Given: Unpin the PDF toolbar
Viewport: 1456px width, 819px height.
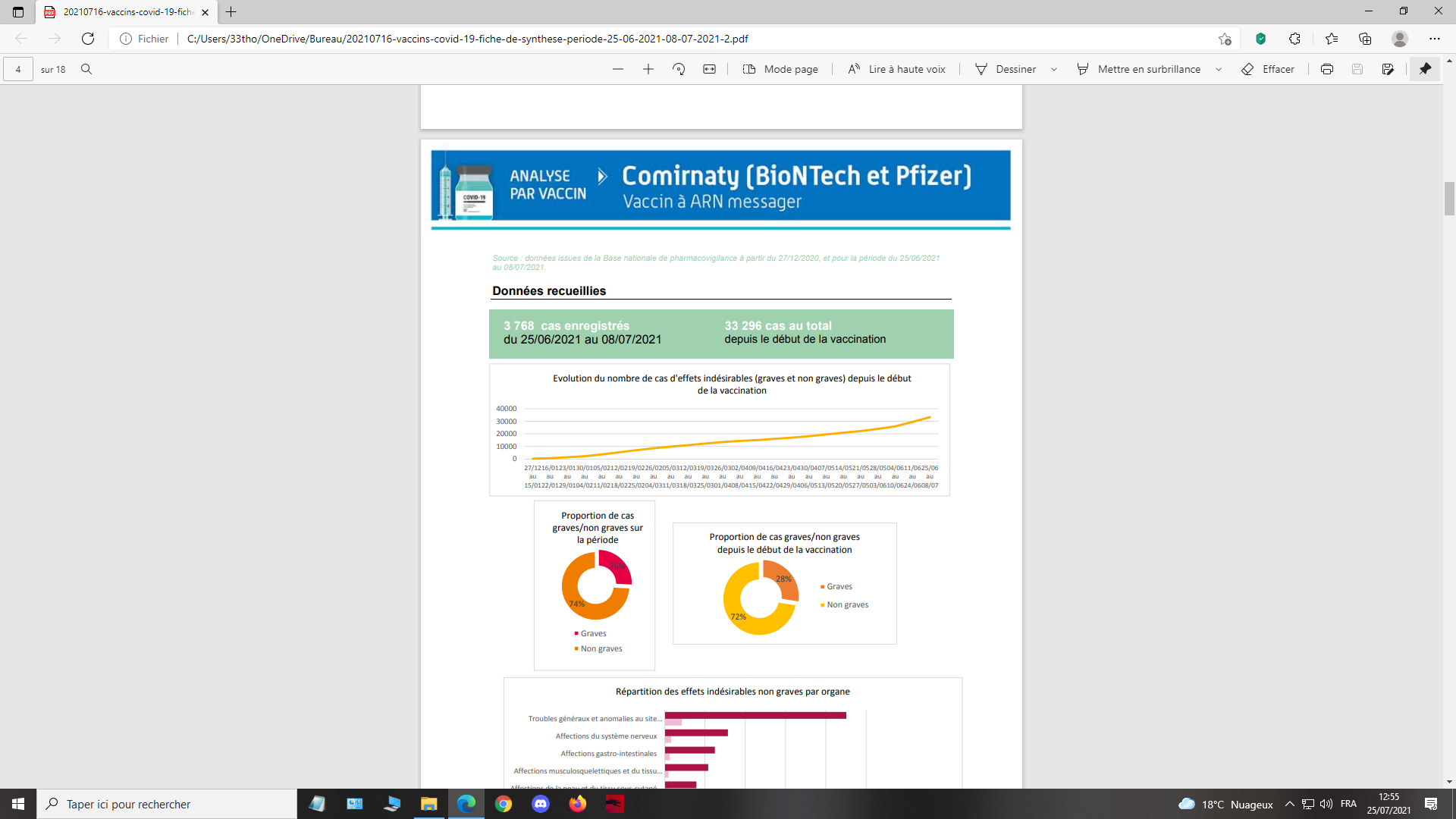Looking at the screenshot, I should click(x=1425, y=69).
